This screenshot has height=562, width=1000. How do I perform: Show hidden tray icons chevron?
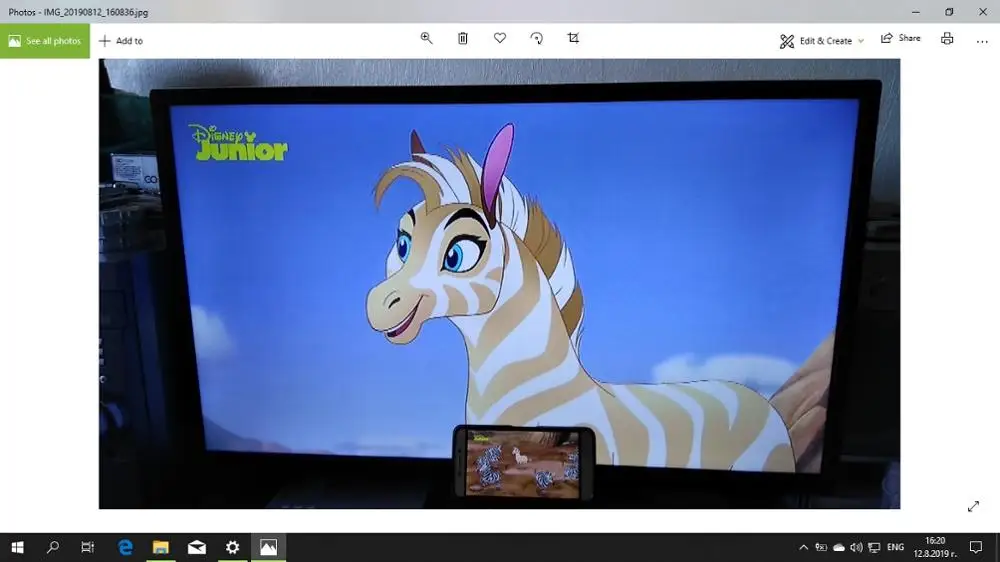click(x=804, y=547)
